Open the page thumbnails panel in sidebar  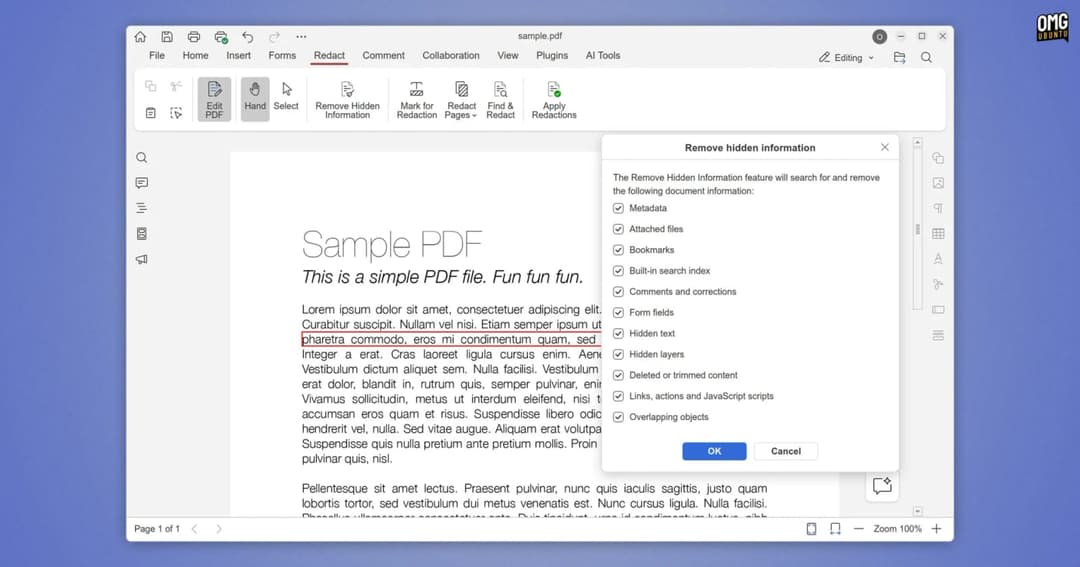[142, 234]
